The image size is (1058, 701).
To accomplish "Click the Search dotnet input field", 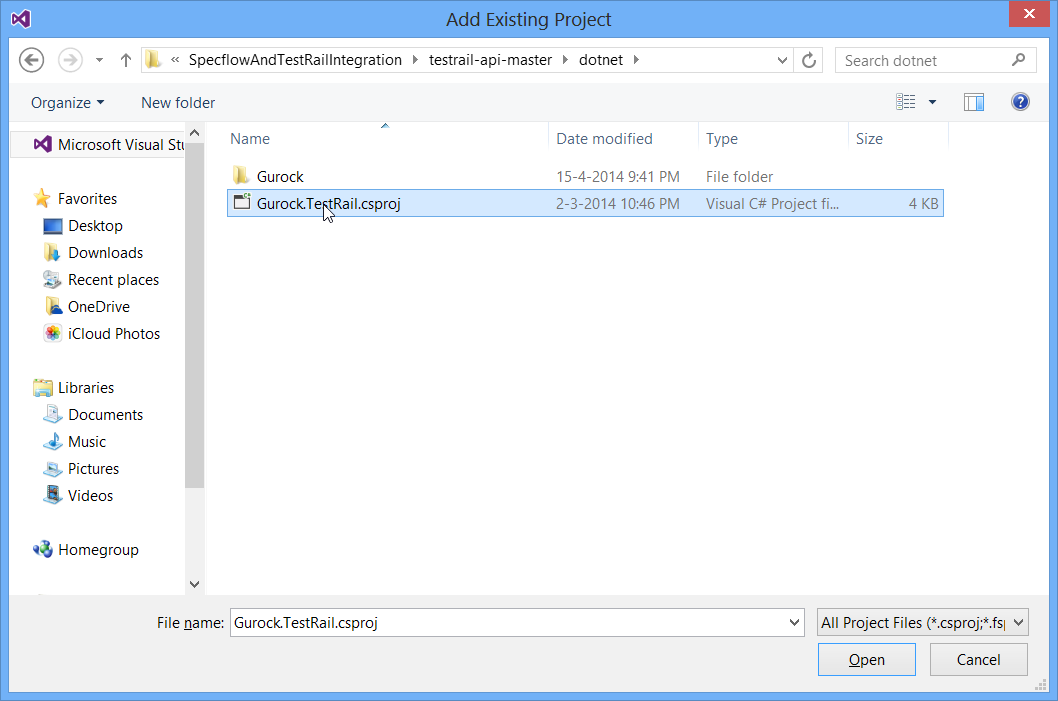I will [920, 60].
